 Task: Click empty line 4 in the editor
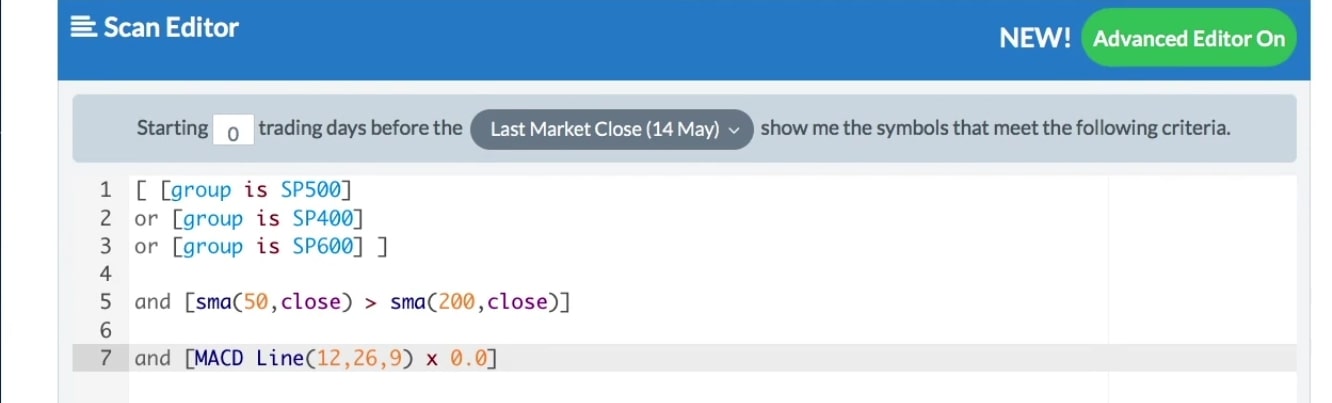(x=400, y=273)
